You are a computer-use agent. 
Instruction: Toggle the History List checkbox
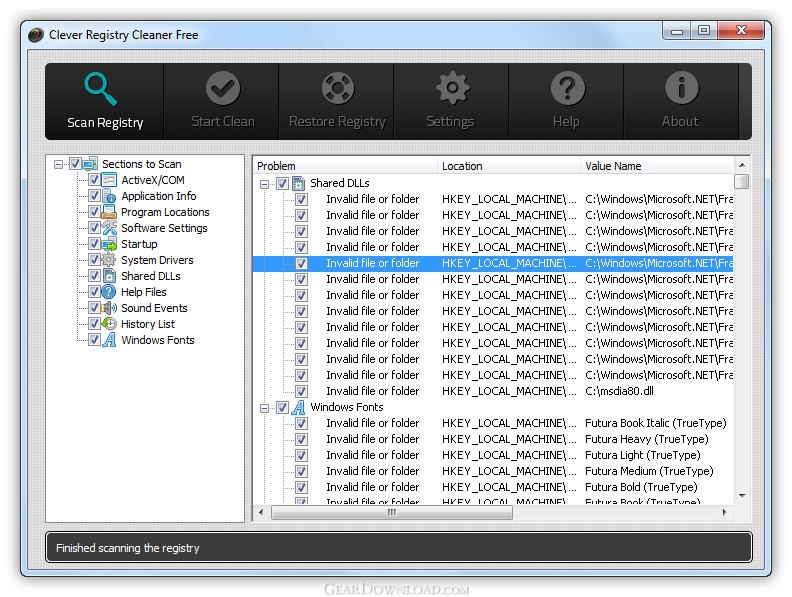(94, 324)
